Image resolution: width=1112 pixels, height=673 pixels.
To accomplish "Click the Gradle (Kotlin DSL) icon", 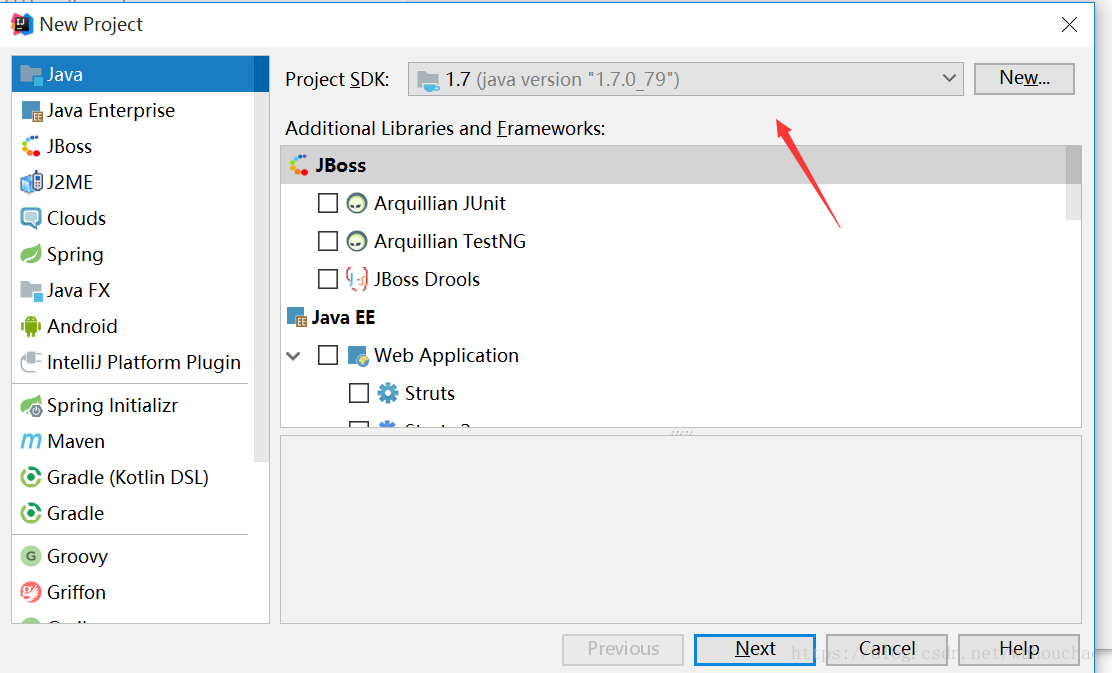I will click(x=31, y=477).
